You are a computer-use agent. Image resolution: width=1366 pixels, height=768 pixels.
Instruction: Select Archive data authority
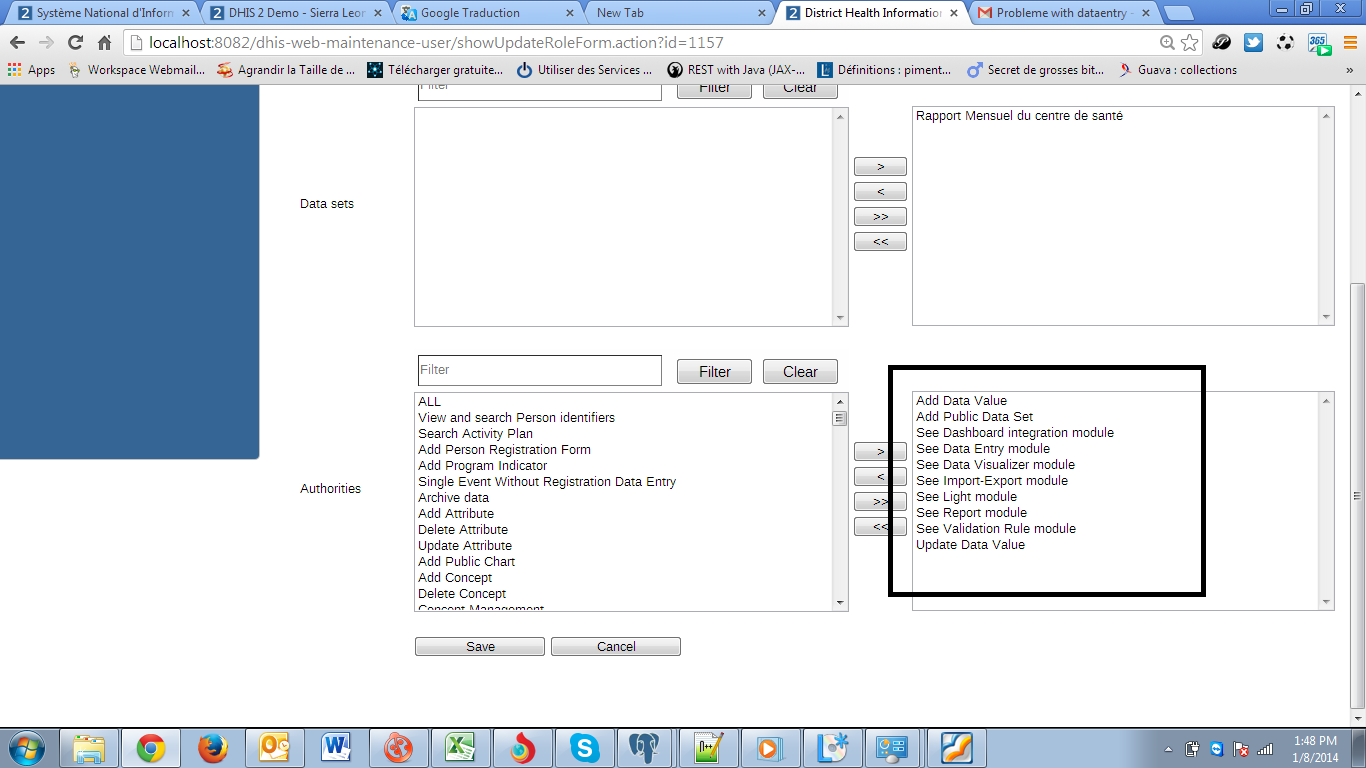pos(453,498)
